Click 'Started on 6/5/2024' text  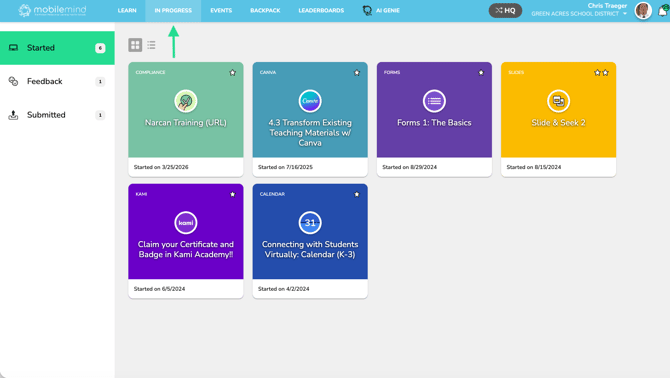tap(159, 289)
